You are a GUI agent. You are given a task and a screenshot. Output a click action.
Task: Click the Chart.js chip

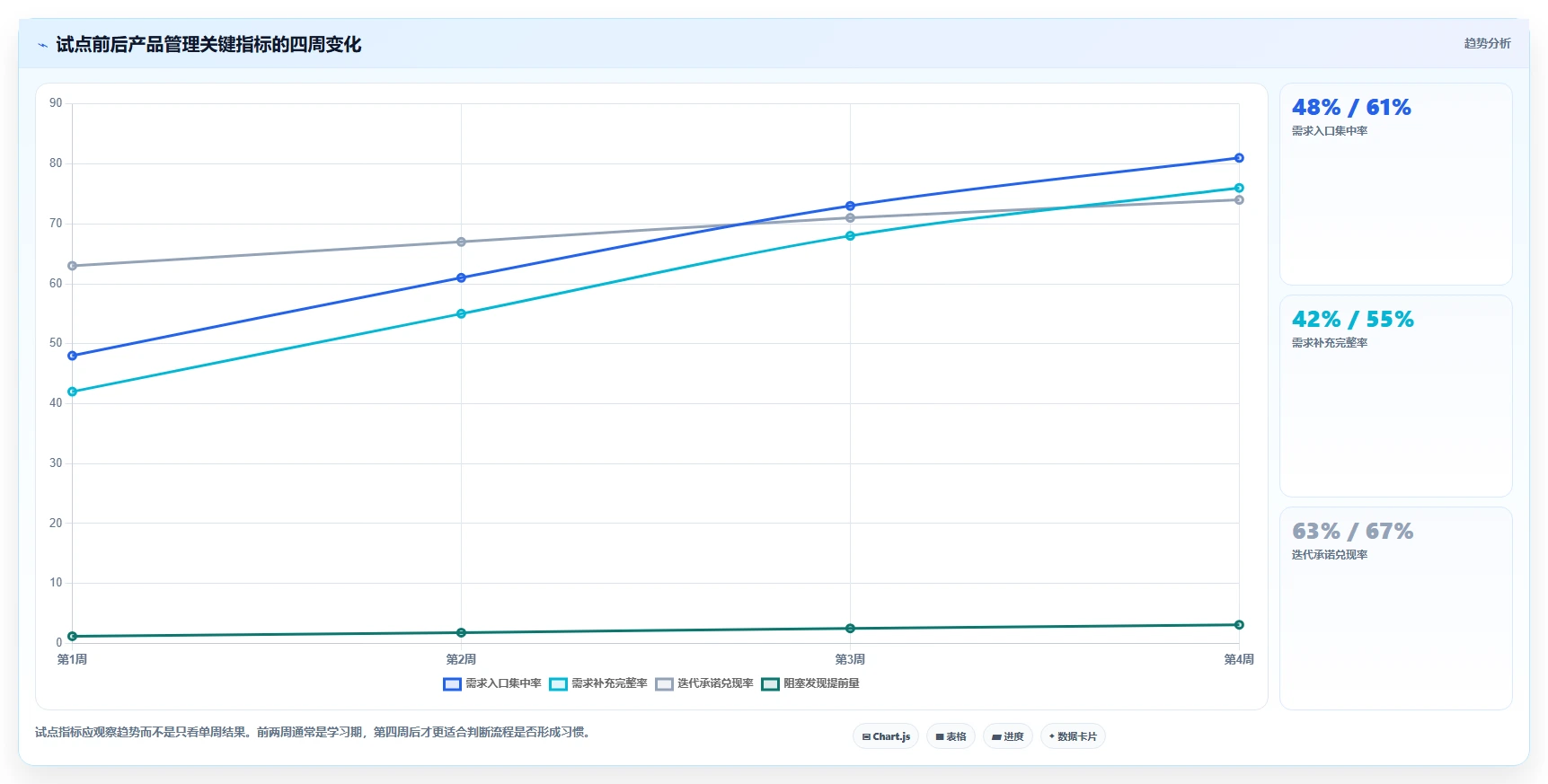tap(886, 736)
